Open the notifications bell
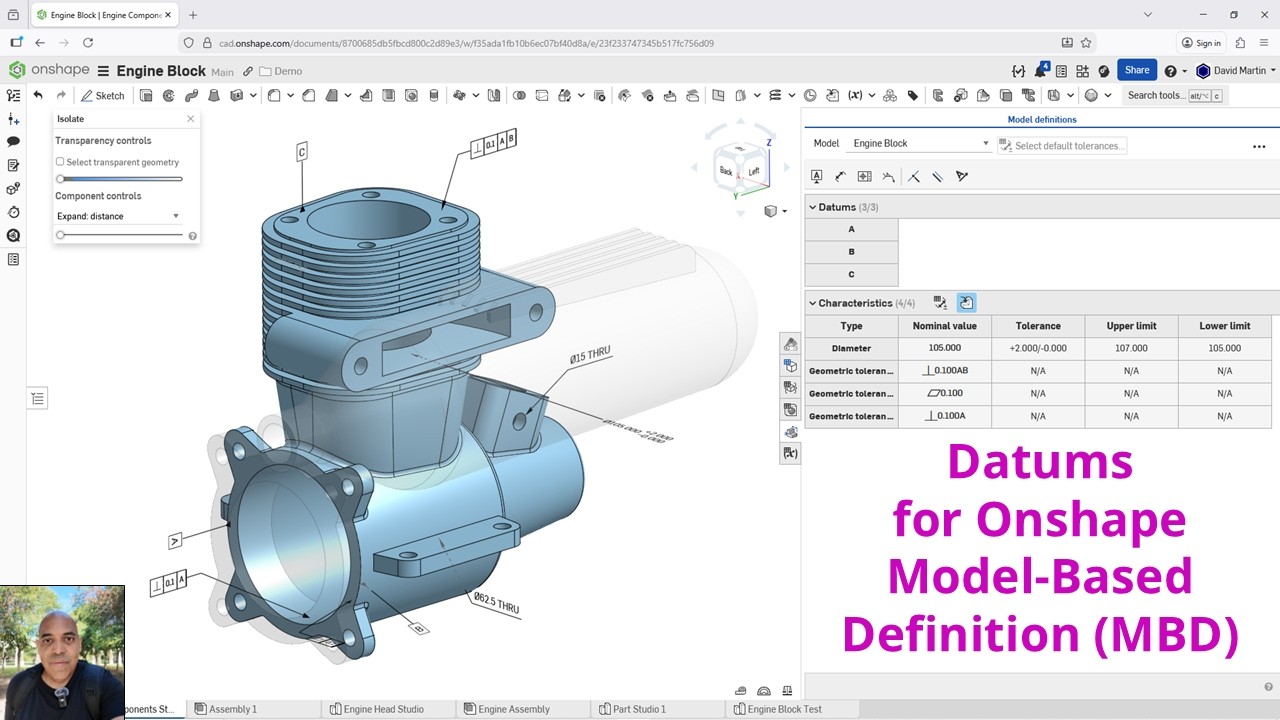 point(1041,71)
